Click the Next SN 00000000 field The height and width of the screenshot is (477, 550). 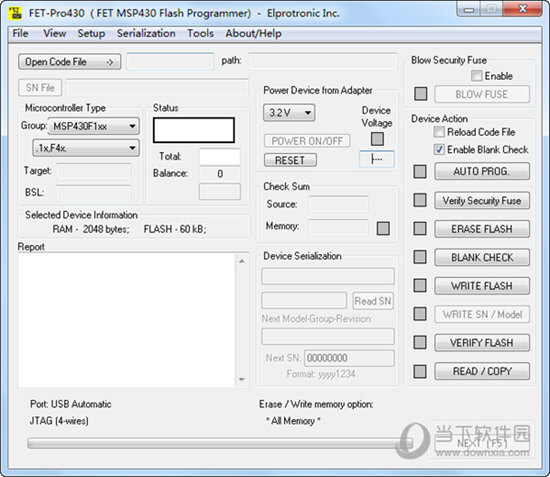349,358
